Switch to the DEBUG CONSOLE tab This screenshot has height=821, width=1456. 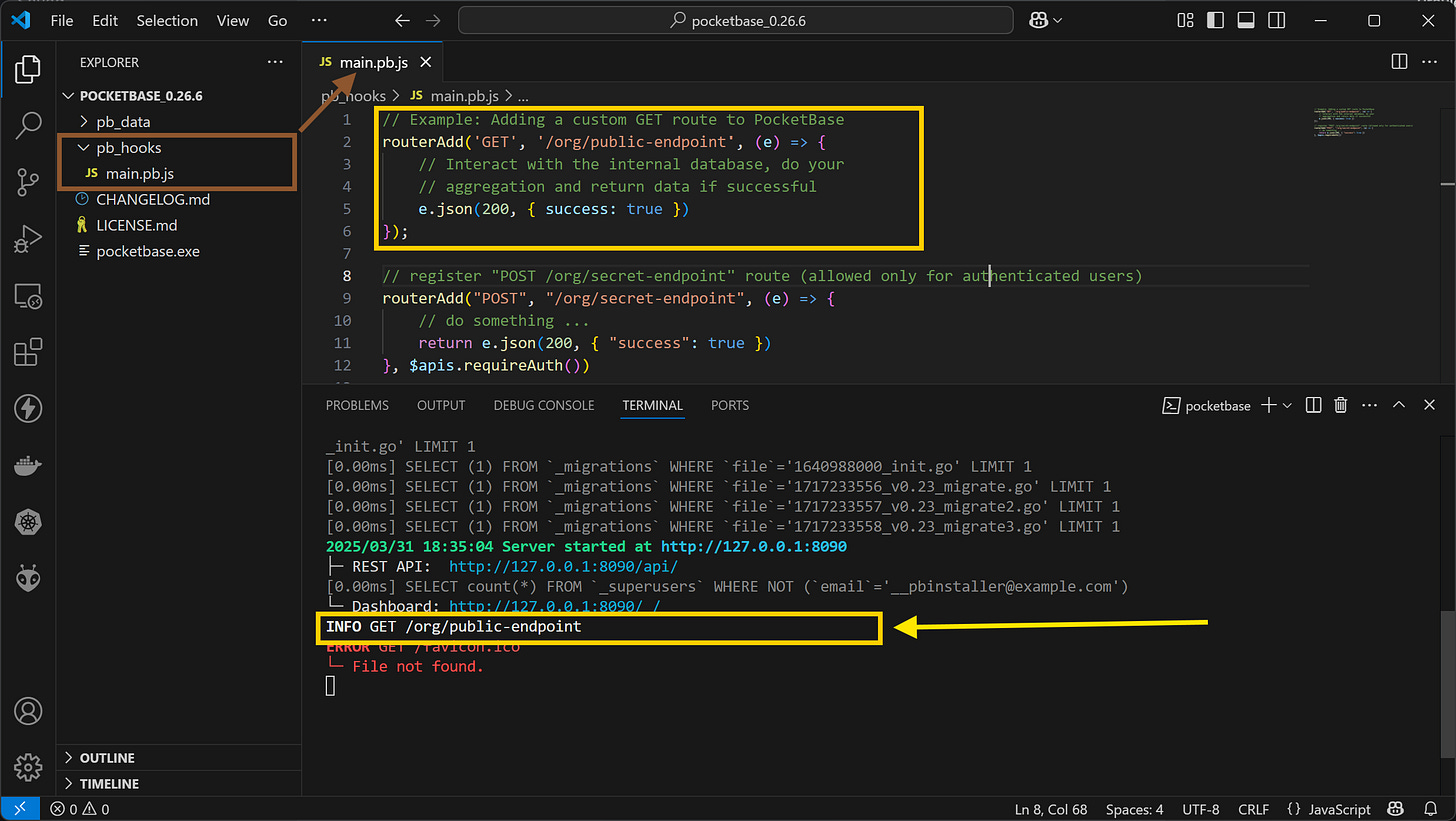point(544,405)
